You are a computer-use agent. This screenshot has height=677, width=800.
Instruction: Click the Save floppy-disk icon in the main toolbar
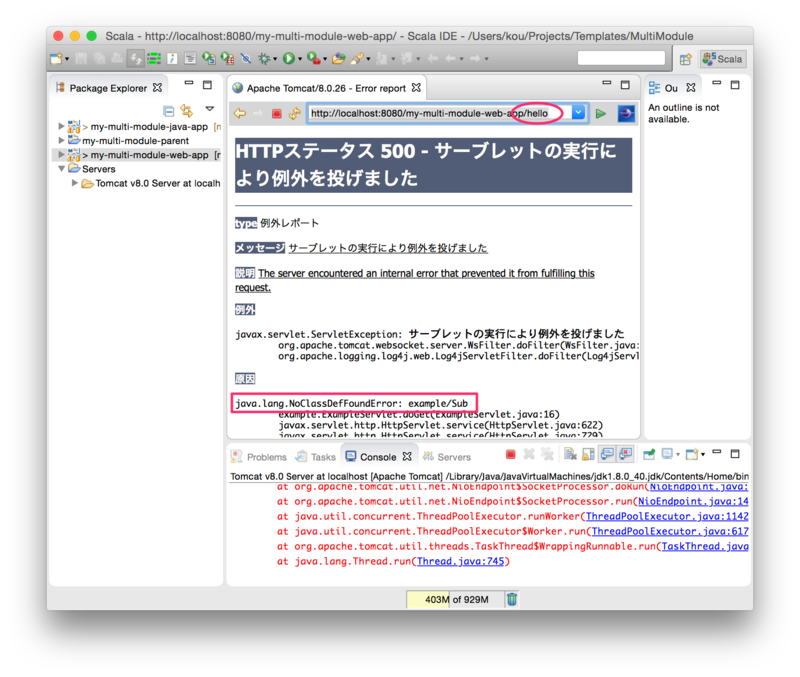pos(81,59)
